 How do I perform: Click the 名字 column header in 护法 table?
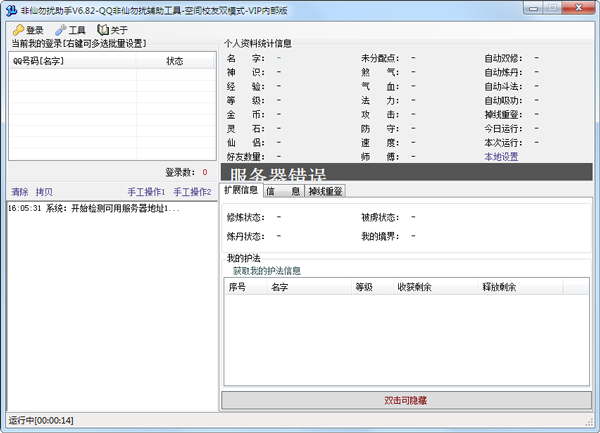pyautogui.click(x=309, y=287)
